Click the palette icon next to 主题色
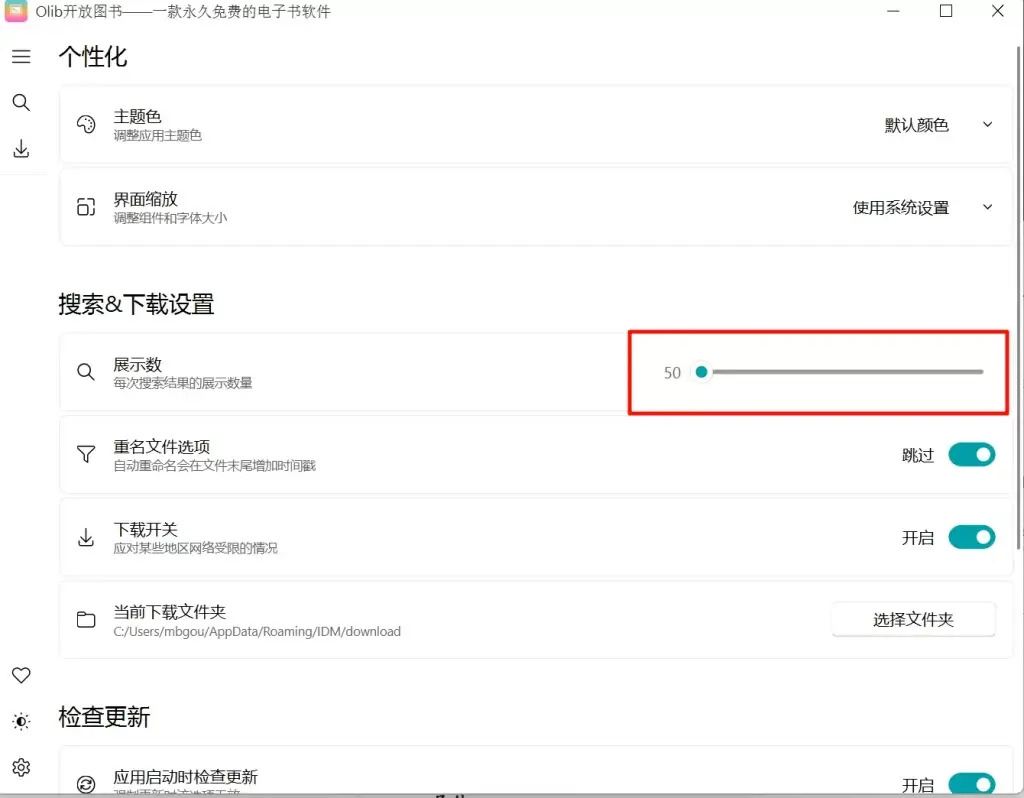The image size is (1024, 798). [87, 125]
